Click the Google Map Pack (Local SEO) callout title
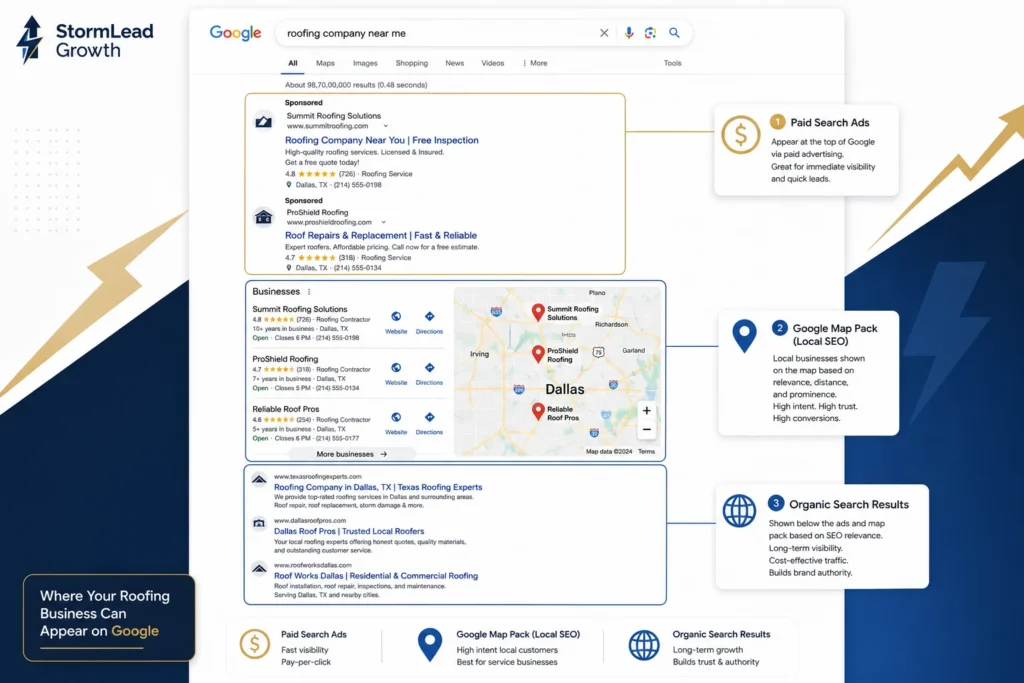 coord(835,334)
